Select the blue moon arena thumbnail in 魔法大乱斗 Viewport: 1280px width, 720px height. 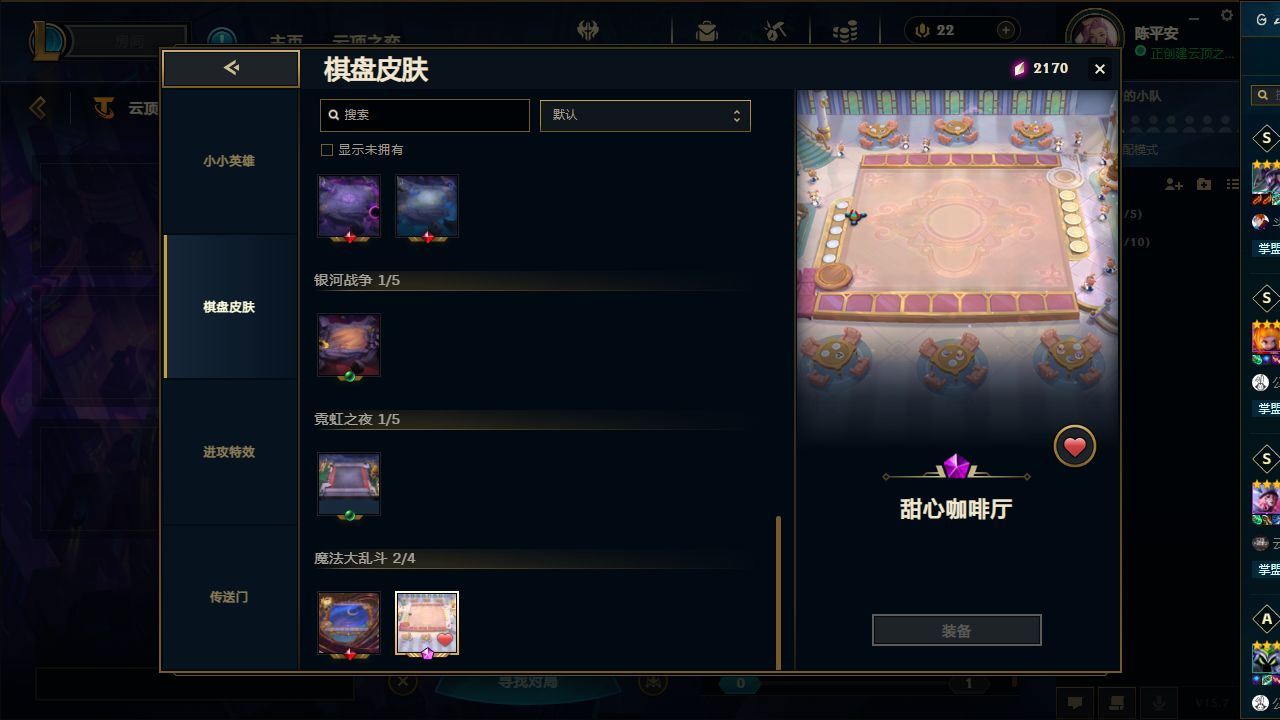(x=349, y=623)
